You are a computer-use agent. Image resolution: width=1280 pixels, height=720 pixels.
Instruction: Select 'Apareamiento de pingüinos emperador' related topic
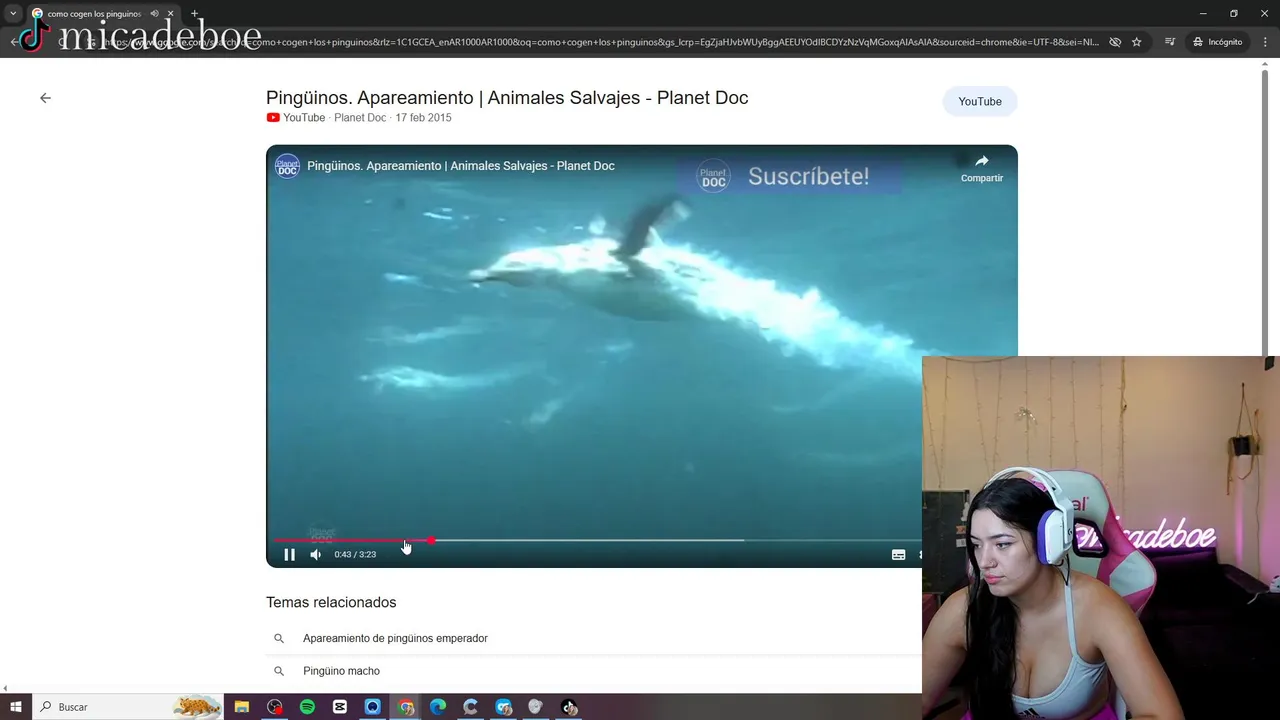tap(395, 638)
